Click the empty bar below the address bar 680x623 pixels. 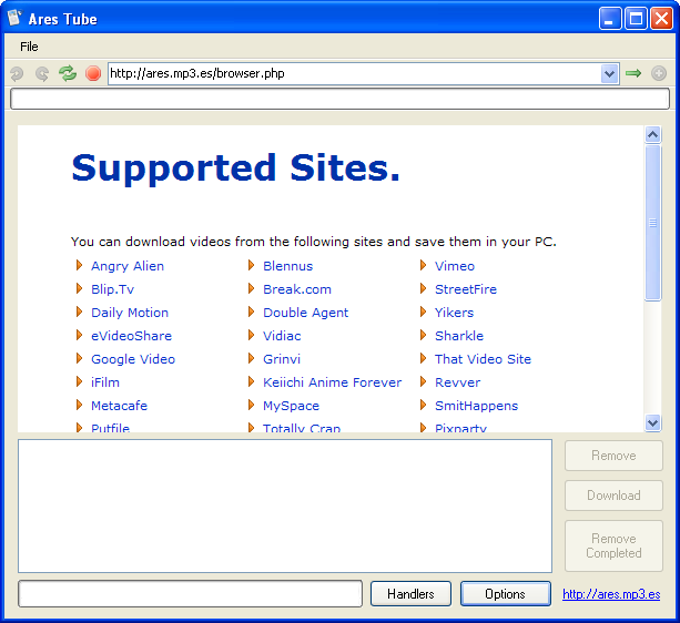pyautogui.click(x=340, y=99)
